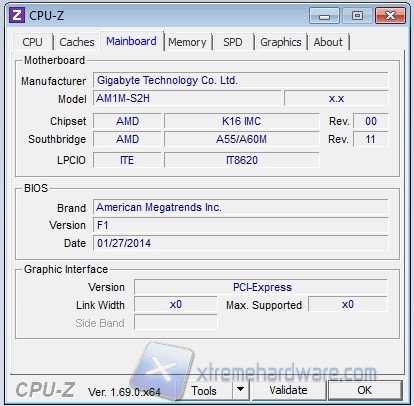The height and width of the screenshot is (406, 414).
Task: Open the Caches tab
Action: click(77, 42)
